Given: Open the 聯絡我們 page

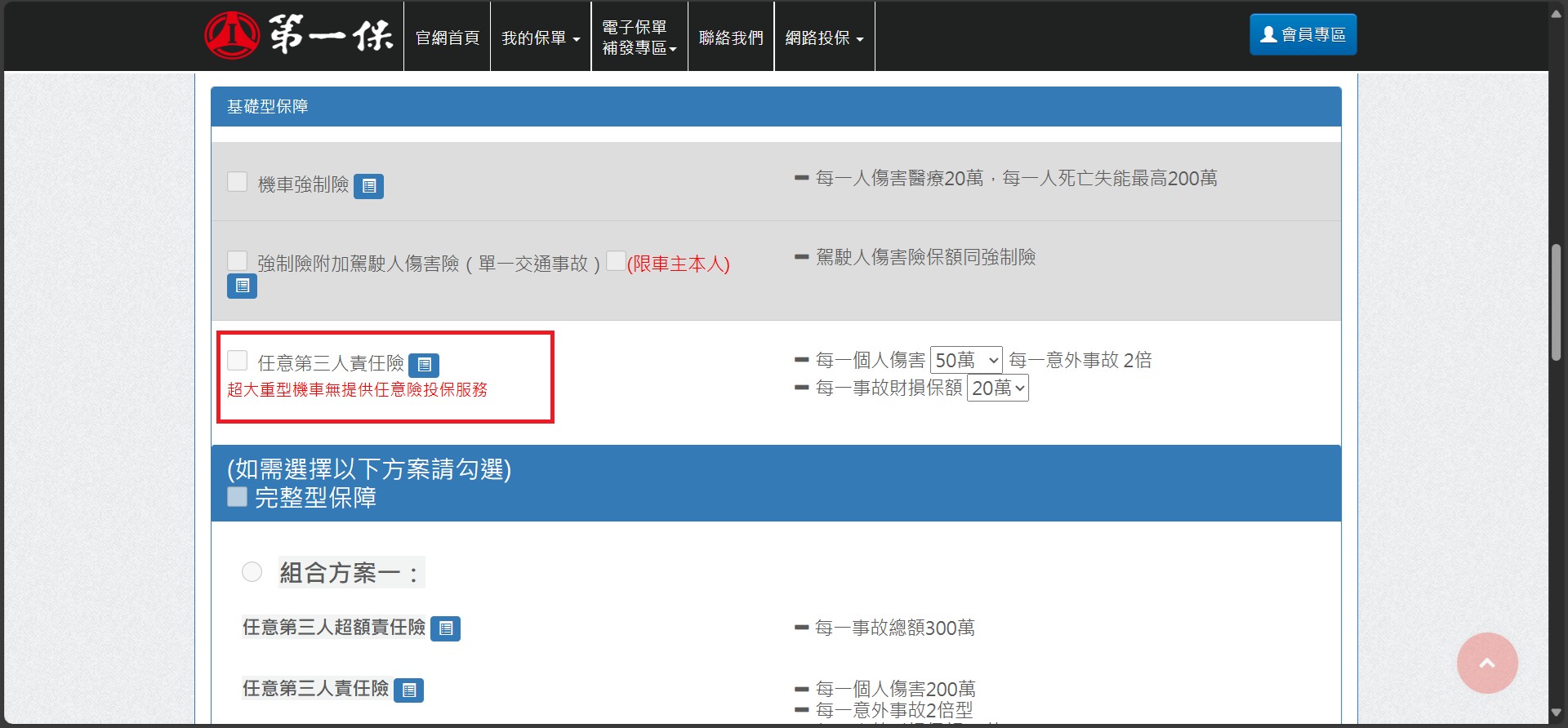Looking at the screenshot, I should 731,38.
